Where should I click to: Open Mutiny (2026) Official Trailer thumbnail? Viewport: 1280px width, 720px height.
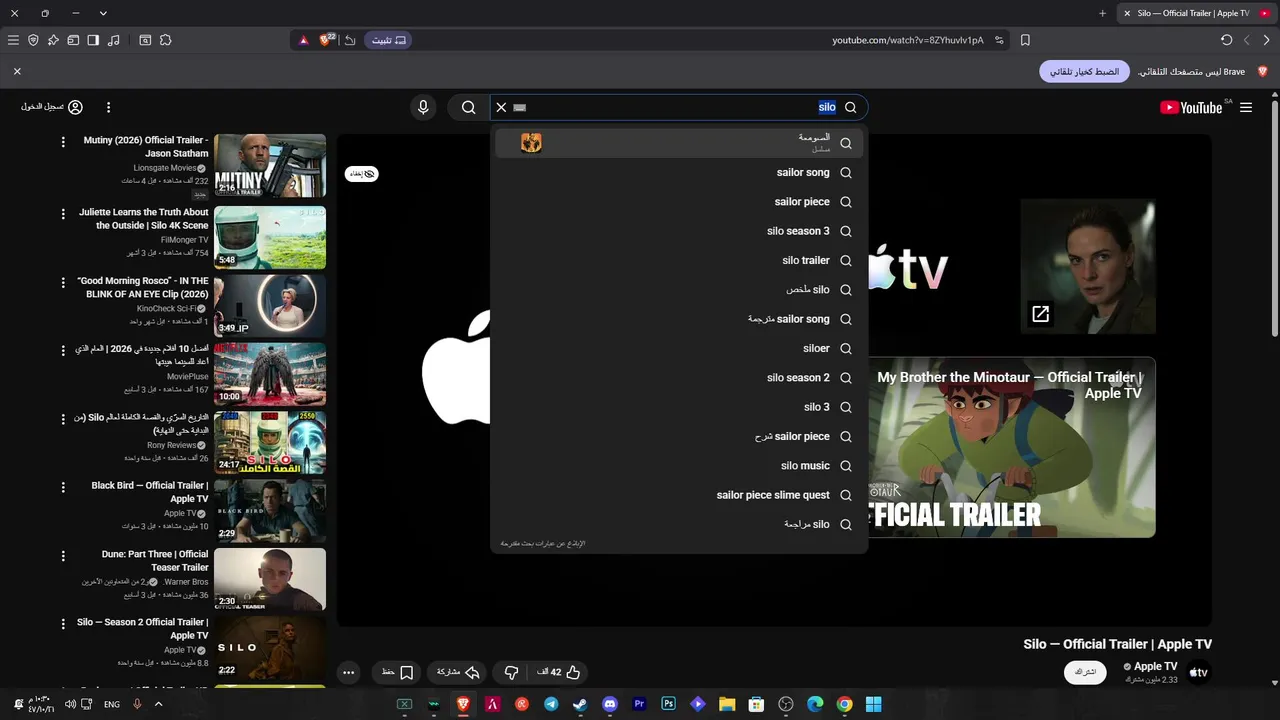[270, 165]
